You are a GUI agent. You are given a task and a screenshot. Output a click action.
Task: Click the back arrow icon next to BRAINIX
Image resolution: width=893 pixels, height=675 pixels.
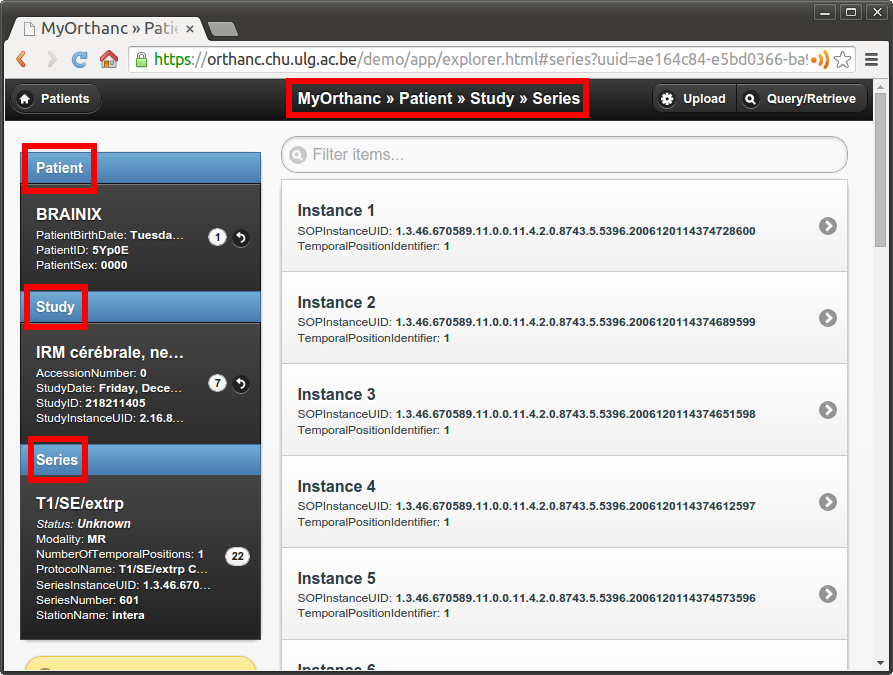(241, 238)
